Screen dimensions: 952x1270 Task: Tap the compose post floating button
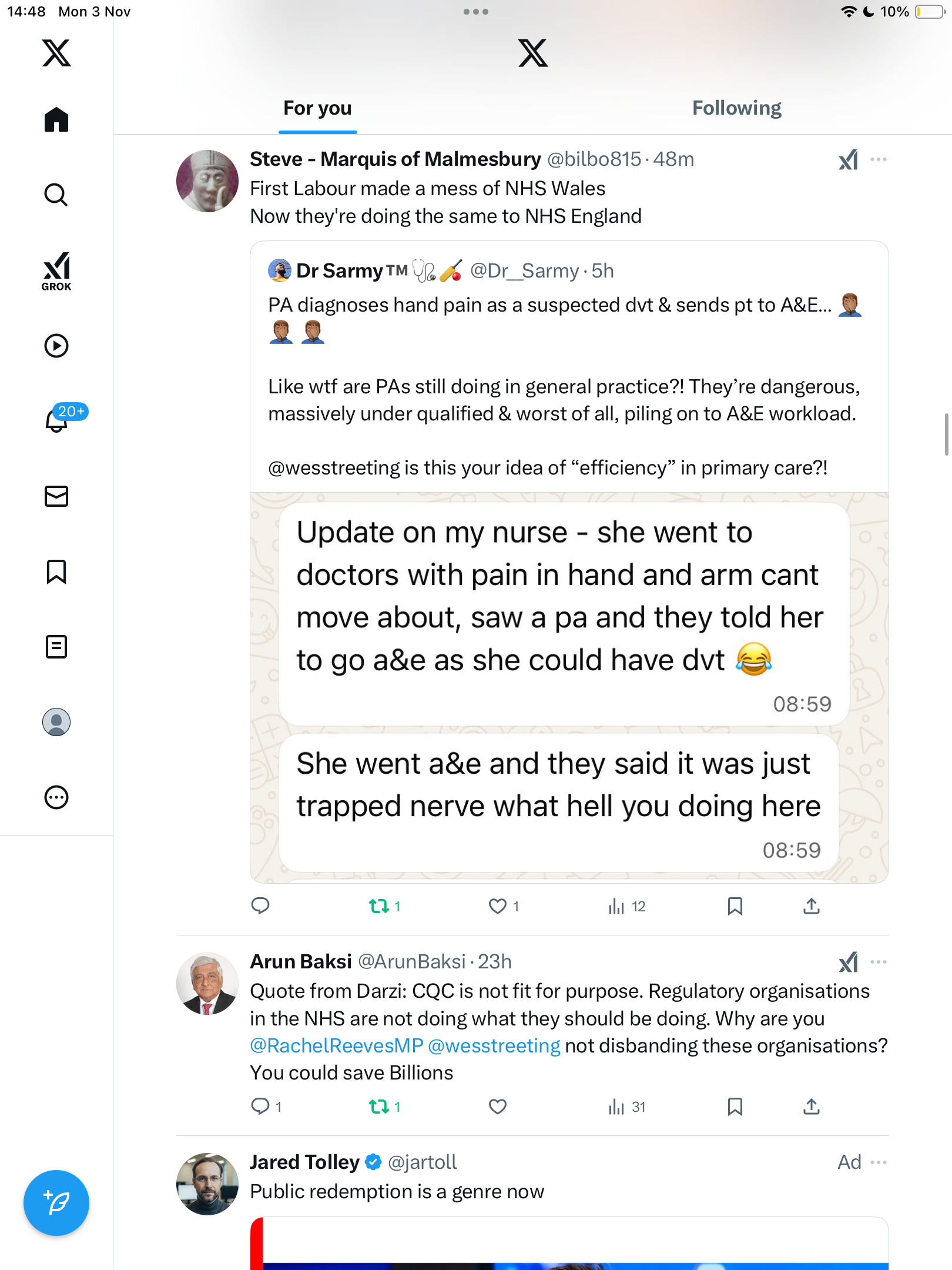tap(56, 1203)
